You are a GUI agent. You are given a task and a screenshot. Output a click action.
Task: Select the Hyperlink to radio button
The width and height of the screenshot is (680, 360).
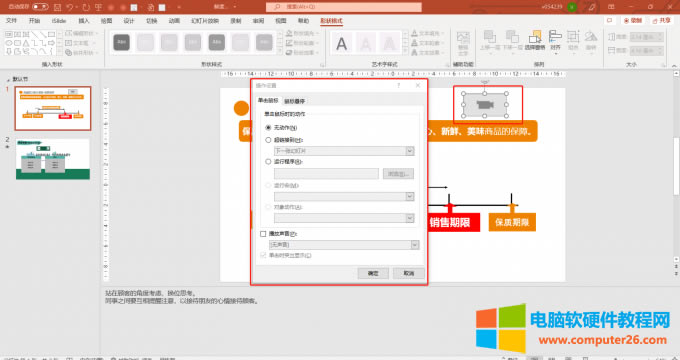pyautogui.click(x=268, y=140)
